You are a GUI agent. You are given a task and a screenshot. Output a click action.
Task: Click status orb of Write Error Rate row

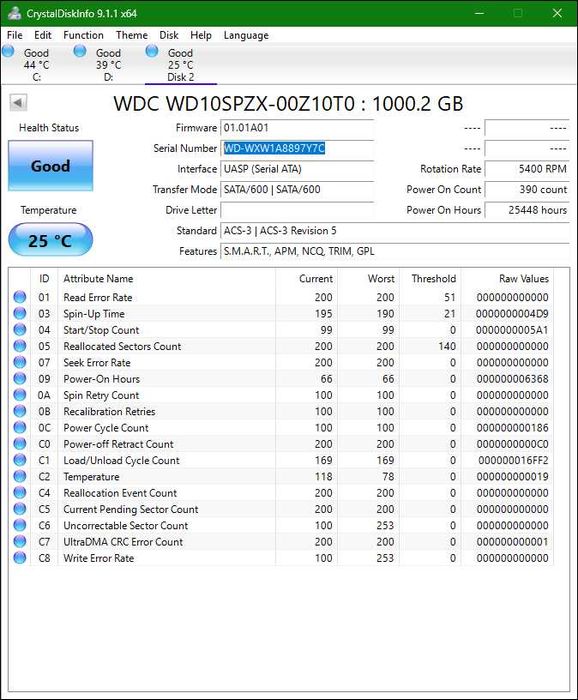pyautogui.click(x=20, y=558)
